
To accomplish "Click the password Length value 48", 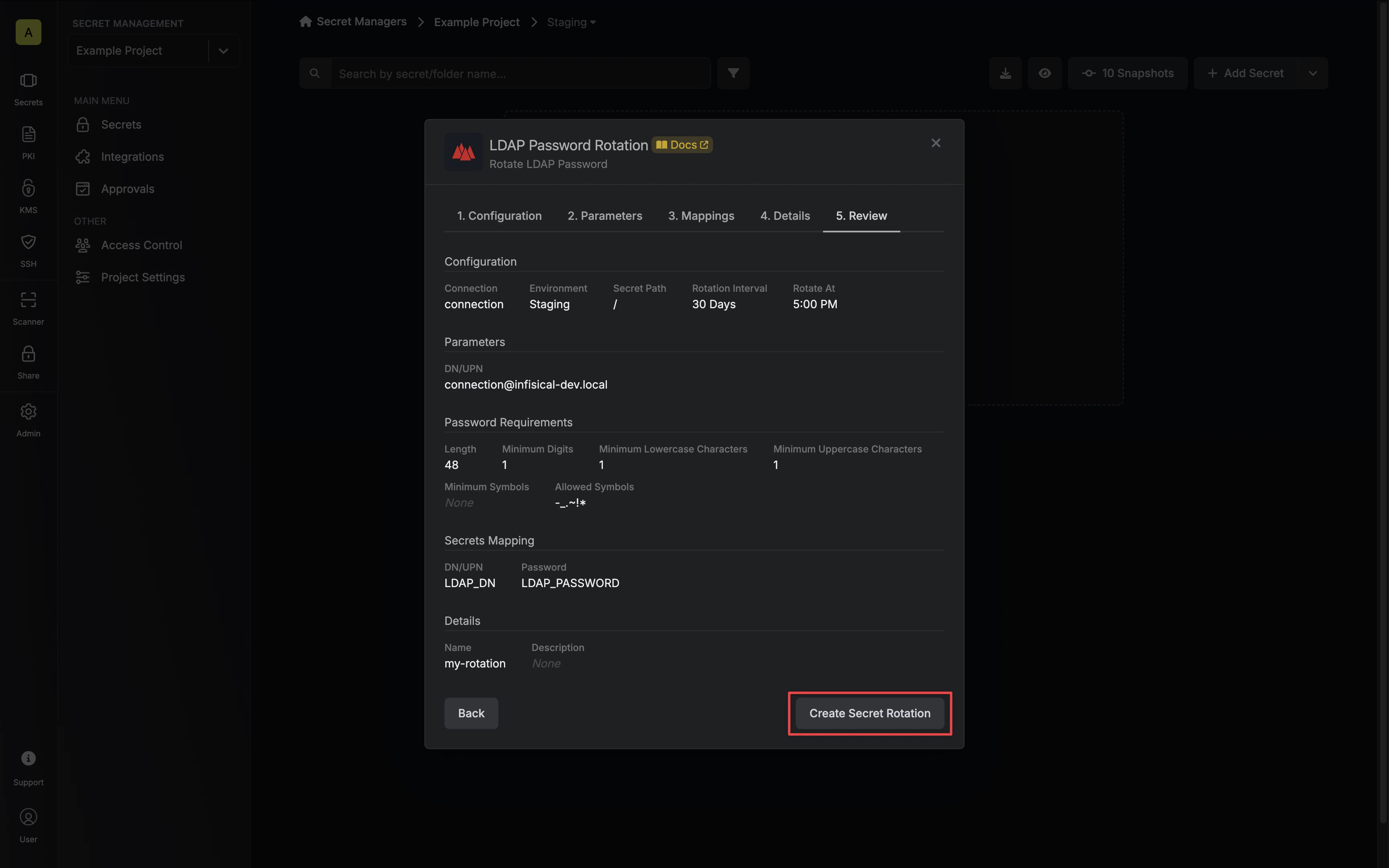I will point(451,465).
